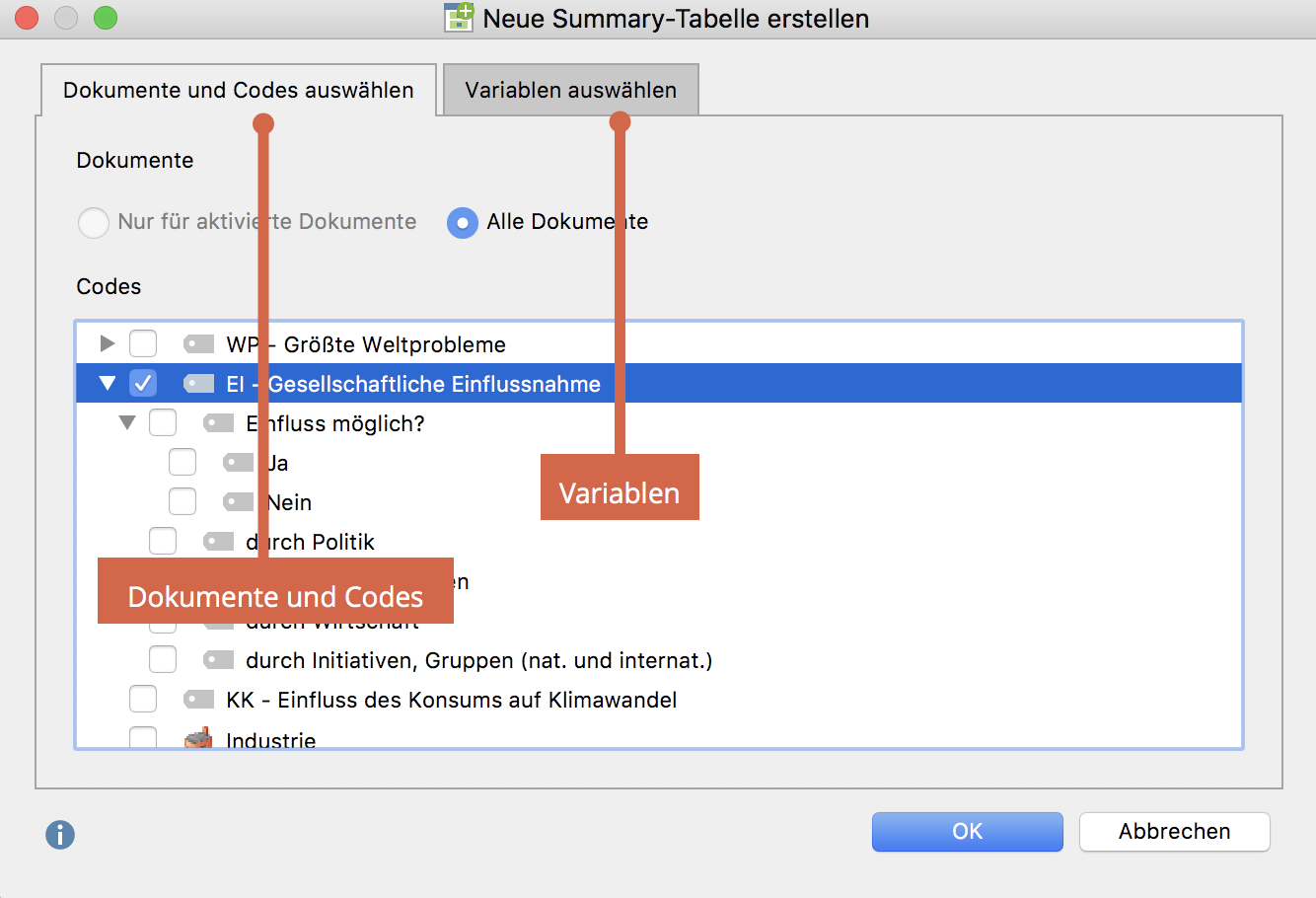The width and height of the screenshot is (1316, 898).
Task: Click the code icon beside Nein
Action: pos(238,502)
